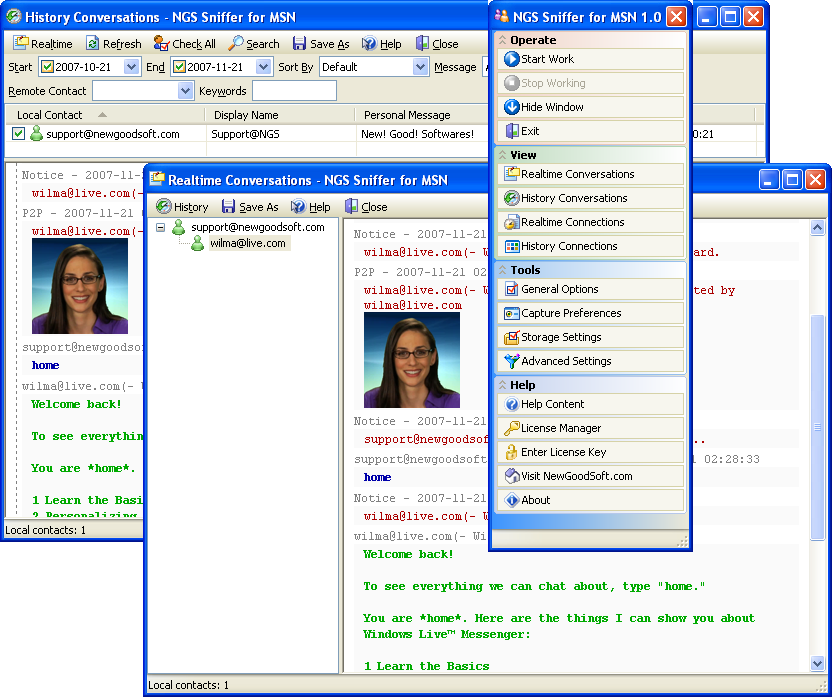This screenshot has height=697, width=832.
Task: Click the History Conversations icon in the View panel
Action: point(512,198)
